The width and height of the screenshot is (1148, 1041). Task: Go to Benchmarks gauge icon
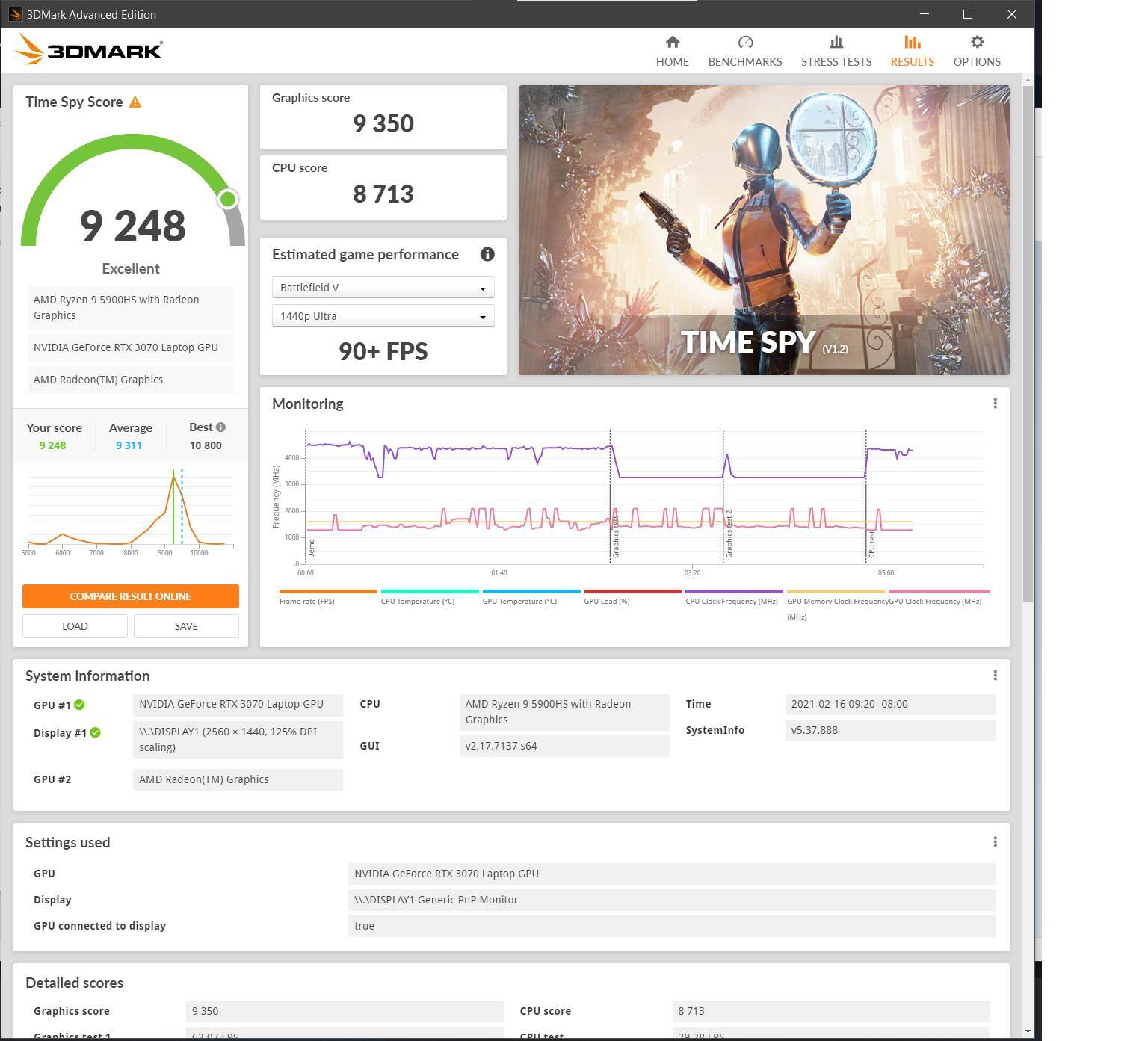744,43
